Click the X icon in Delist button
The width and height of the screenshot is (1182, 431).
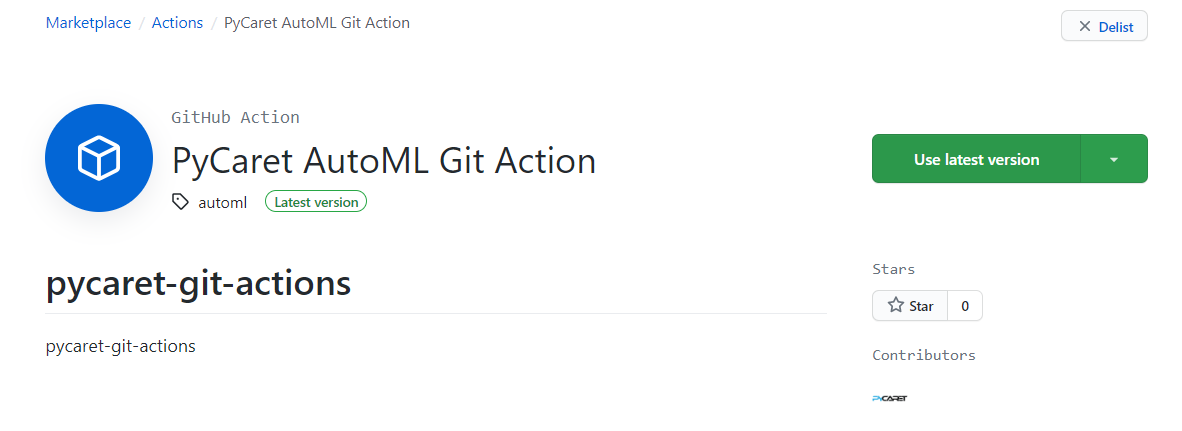[1084, 27]
